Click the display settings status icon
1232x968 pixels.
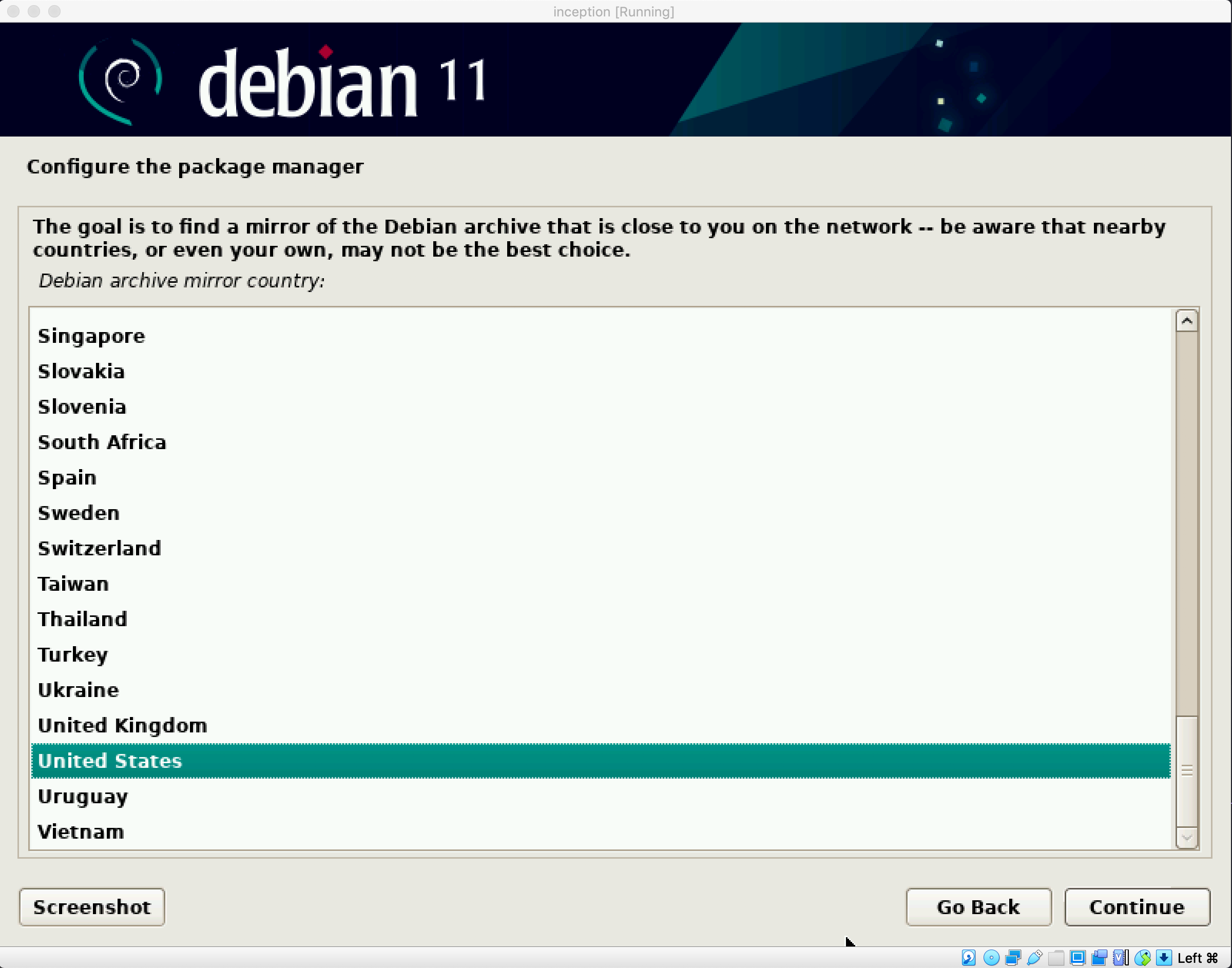(1077, 958)
